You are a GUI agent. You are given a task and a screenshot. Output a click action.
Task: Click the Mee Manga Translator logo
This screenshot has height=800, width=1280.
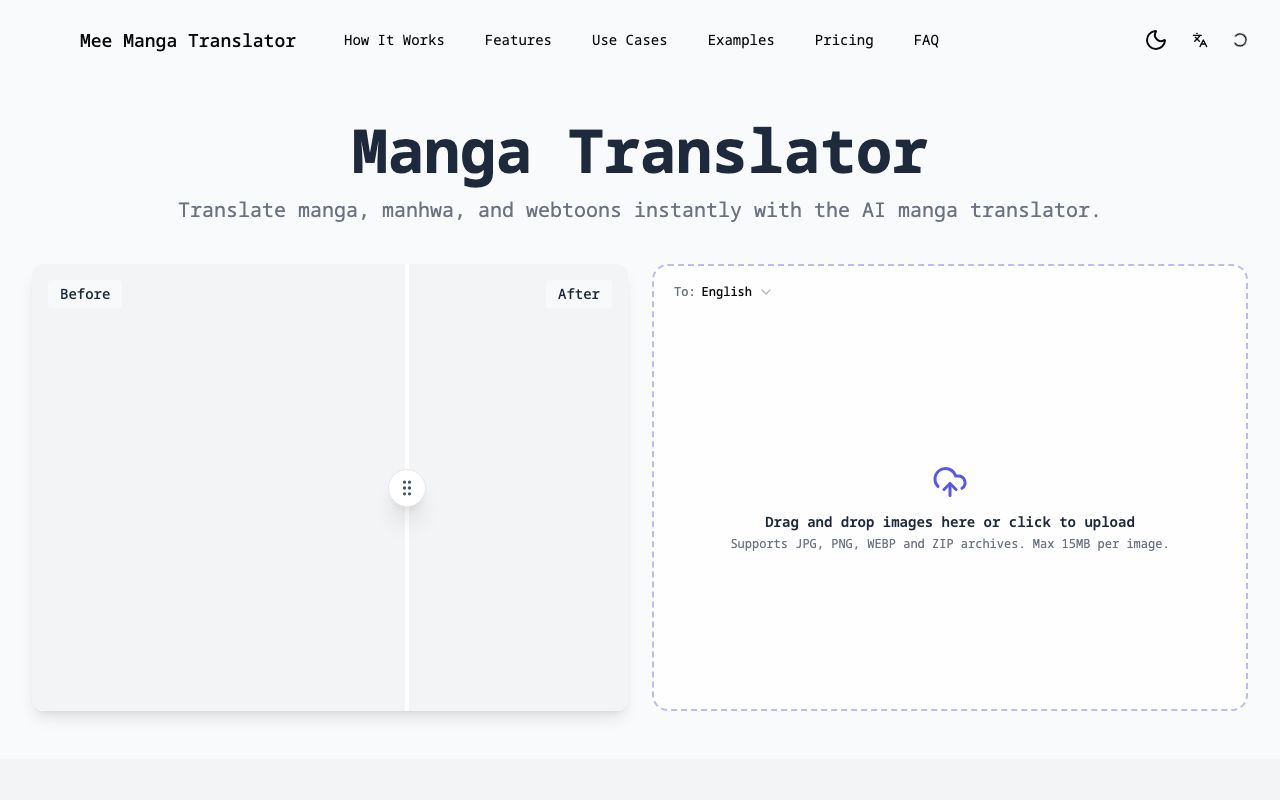[x=188, y=41]
